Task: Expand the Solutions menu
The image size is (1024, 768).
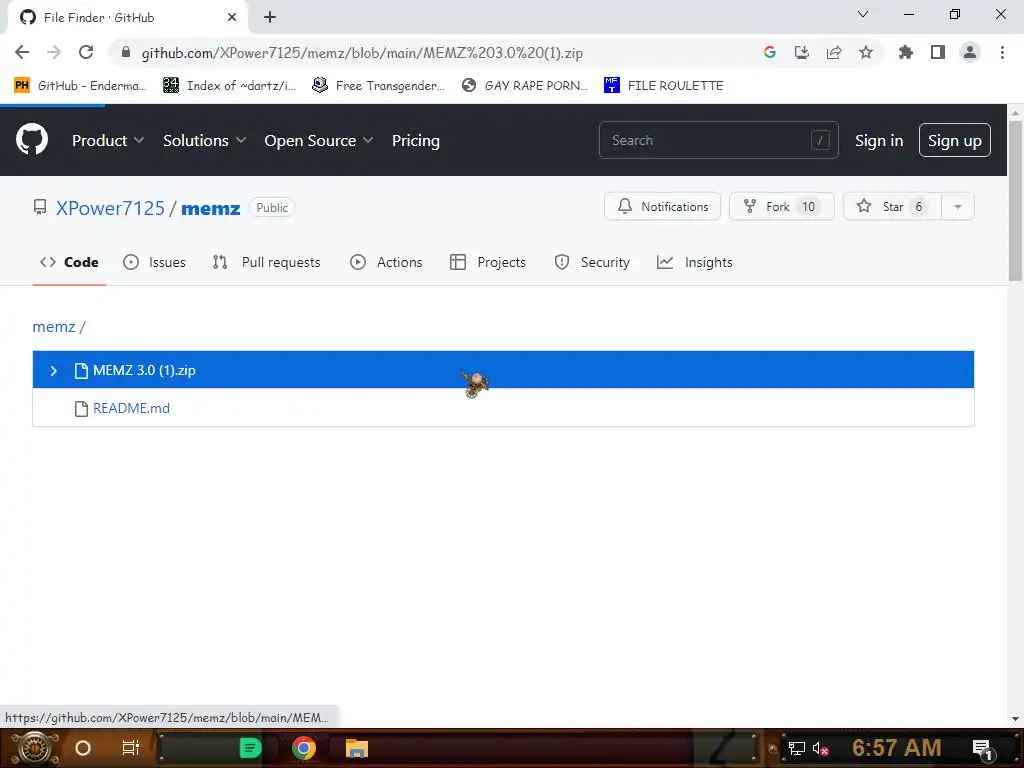Action: pyautogui.click(x=204, y=140)
